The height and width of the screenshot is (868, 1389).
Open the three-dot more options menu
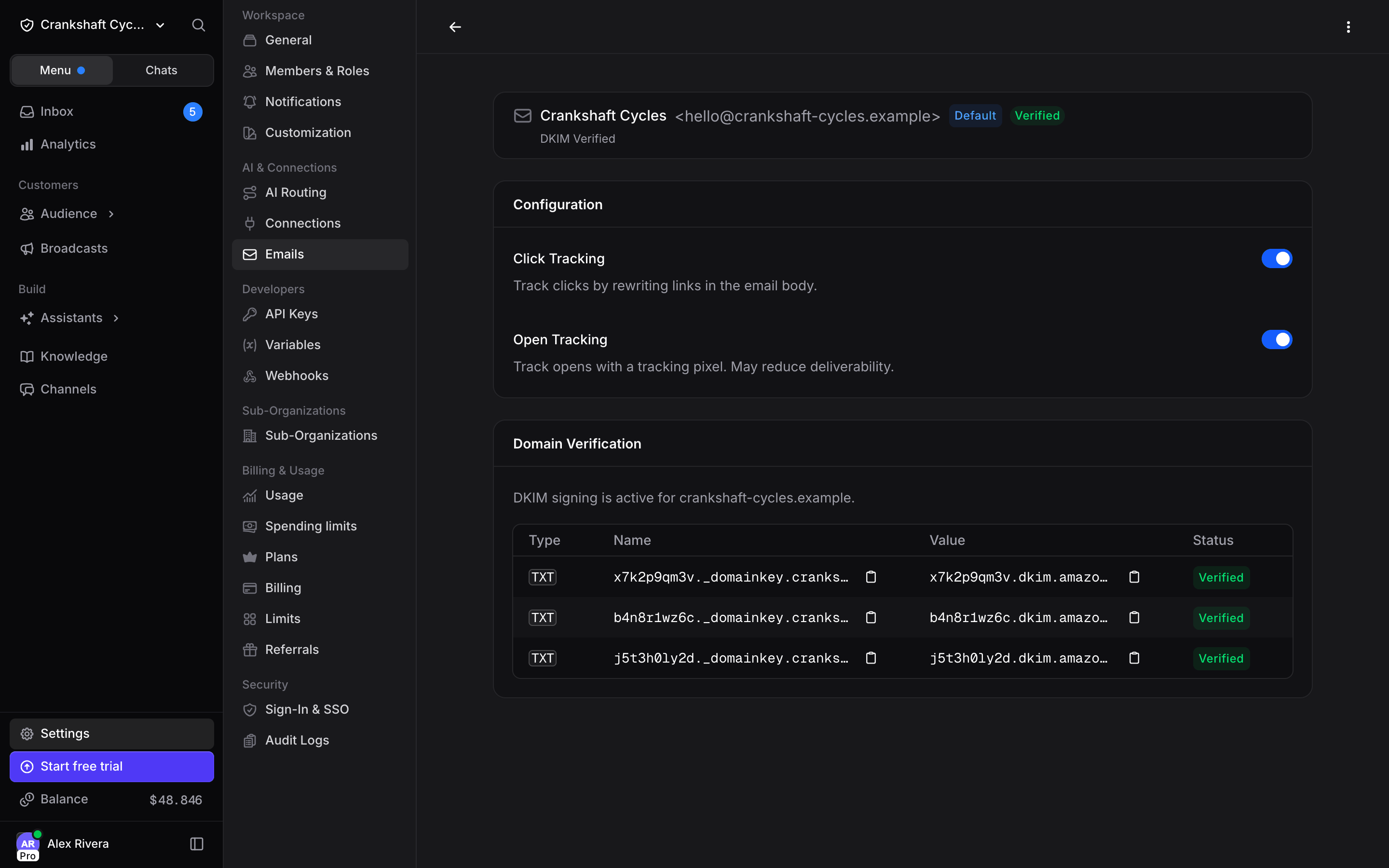coord(1348,27)
